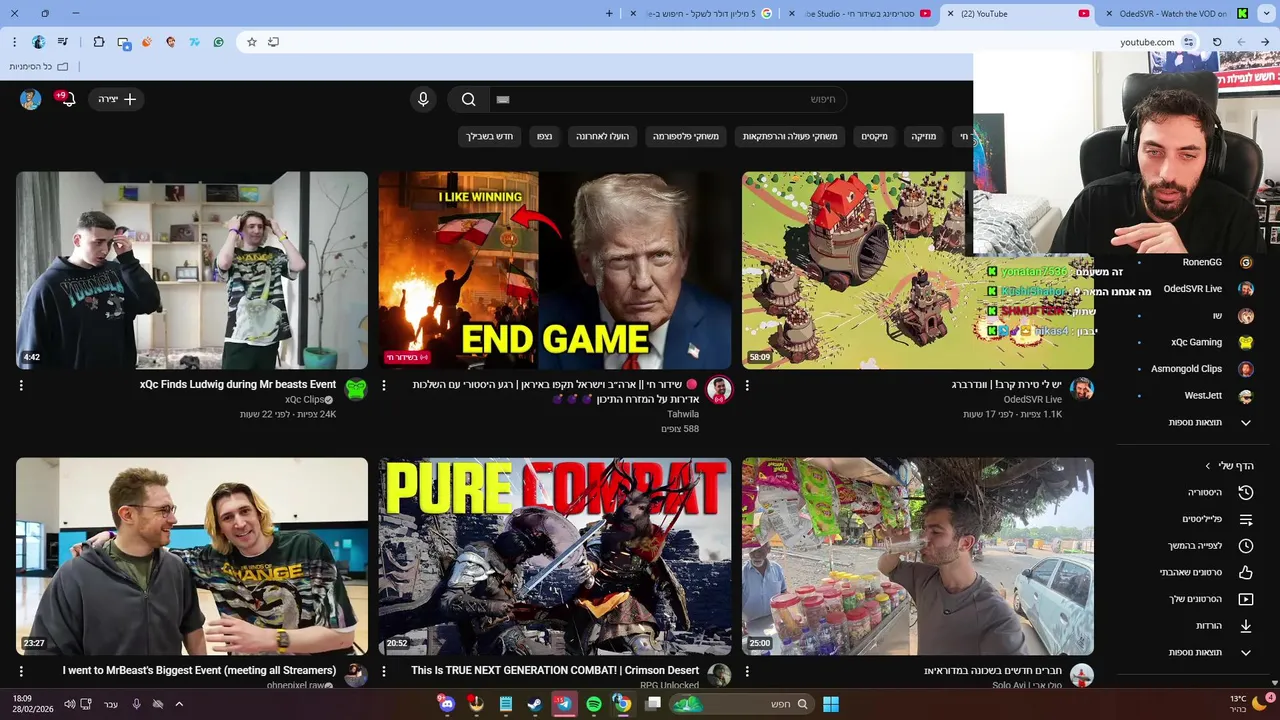The width and height of the screenshot is (1280, 720).
Task: Open Liked videos (סרטונים שאהבתי) in sidebar
Action: 1194,573
